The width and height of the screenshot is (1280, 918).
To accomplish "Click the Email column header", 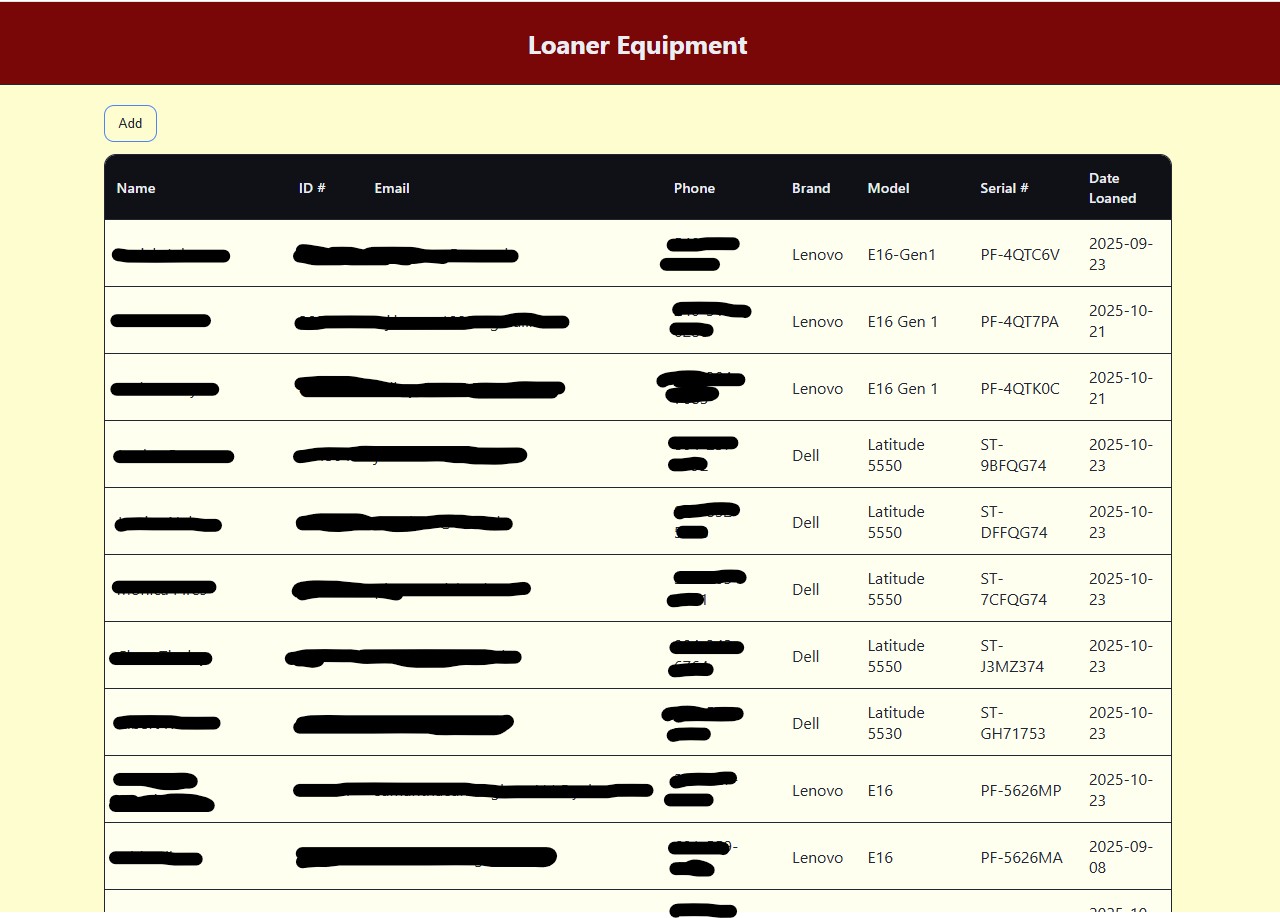I will 392,188.
